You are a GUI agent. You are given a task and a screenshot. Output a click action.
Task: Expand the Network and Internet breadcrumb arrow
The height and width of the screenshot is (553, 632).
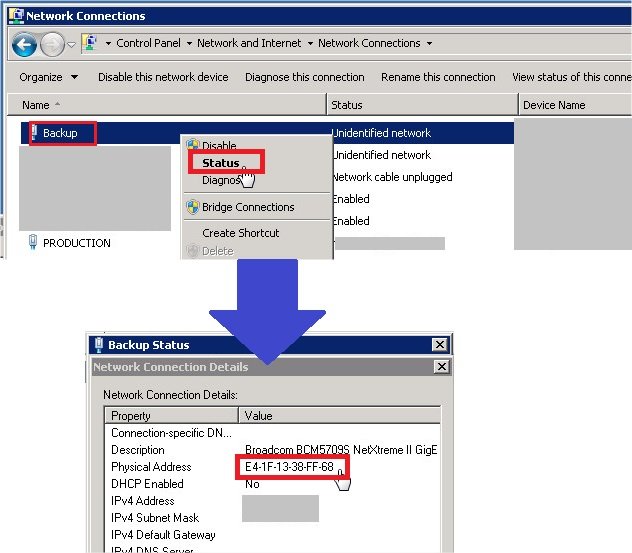pos(309,44)
